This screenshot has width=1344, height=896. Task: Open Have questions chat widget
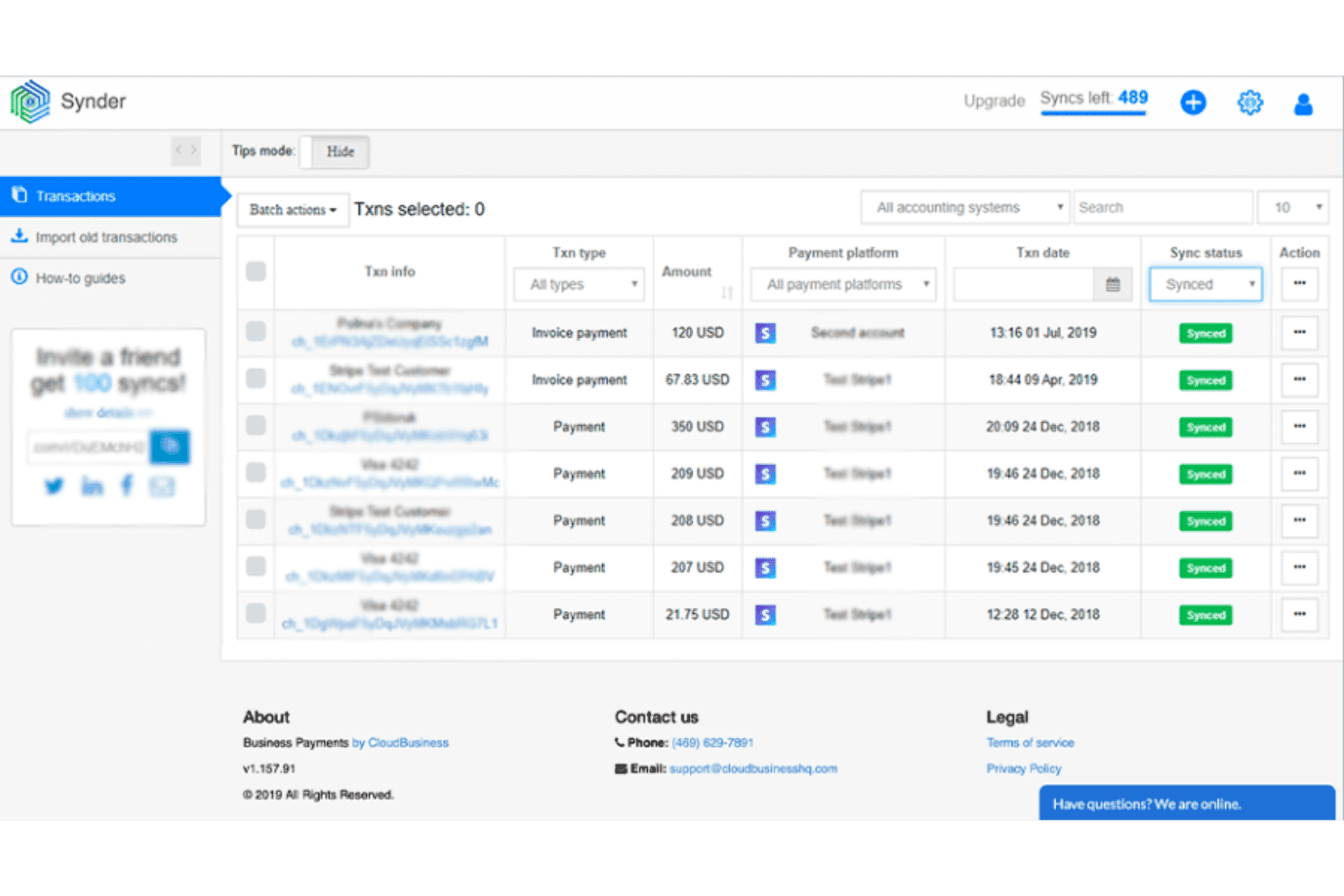coord(1187,803)
